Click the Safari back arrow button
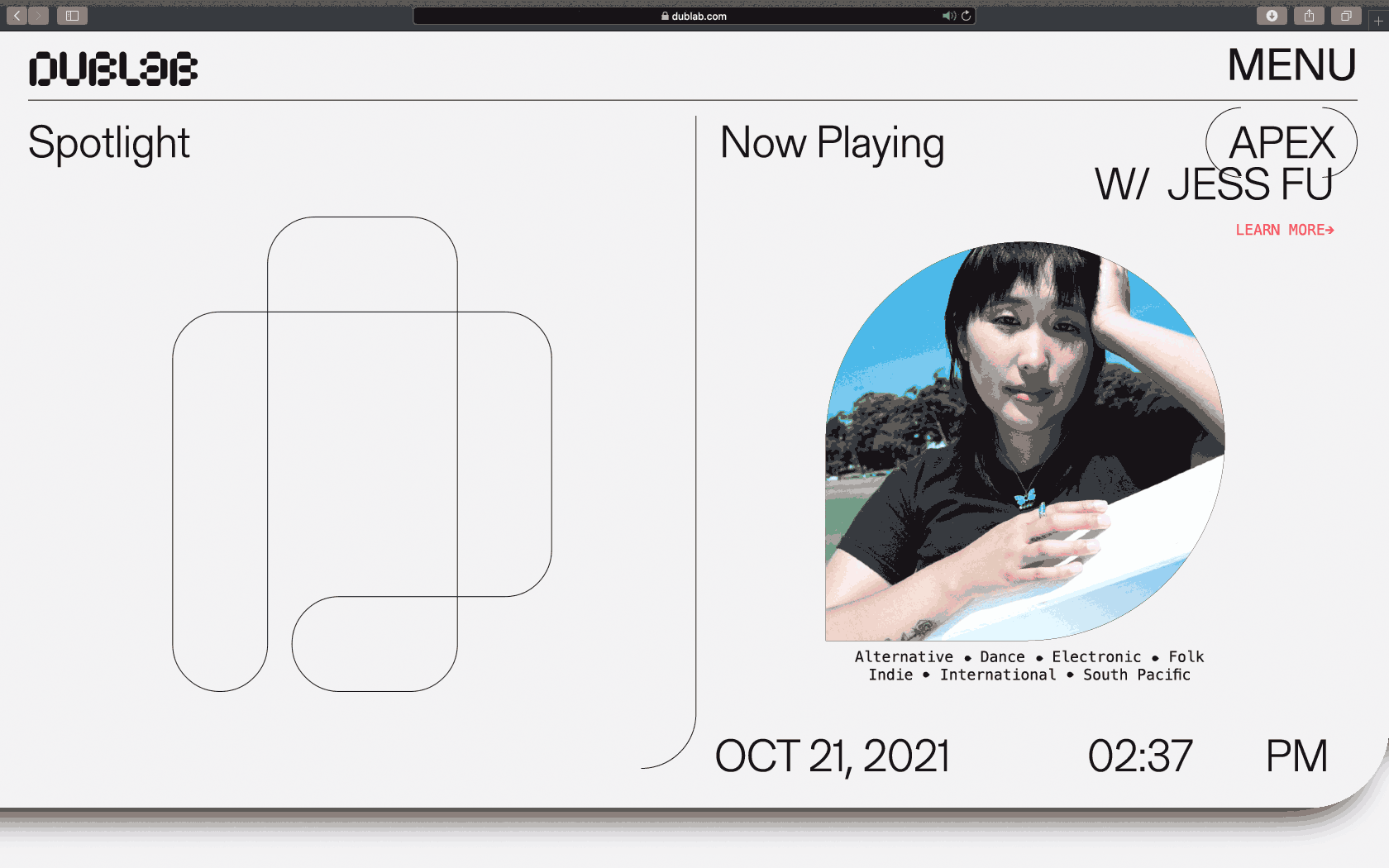The image size is (1389, 868). [x=17, y=16]
